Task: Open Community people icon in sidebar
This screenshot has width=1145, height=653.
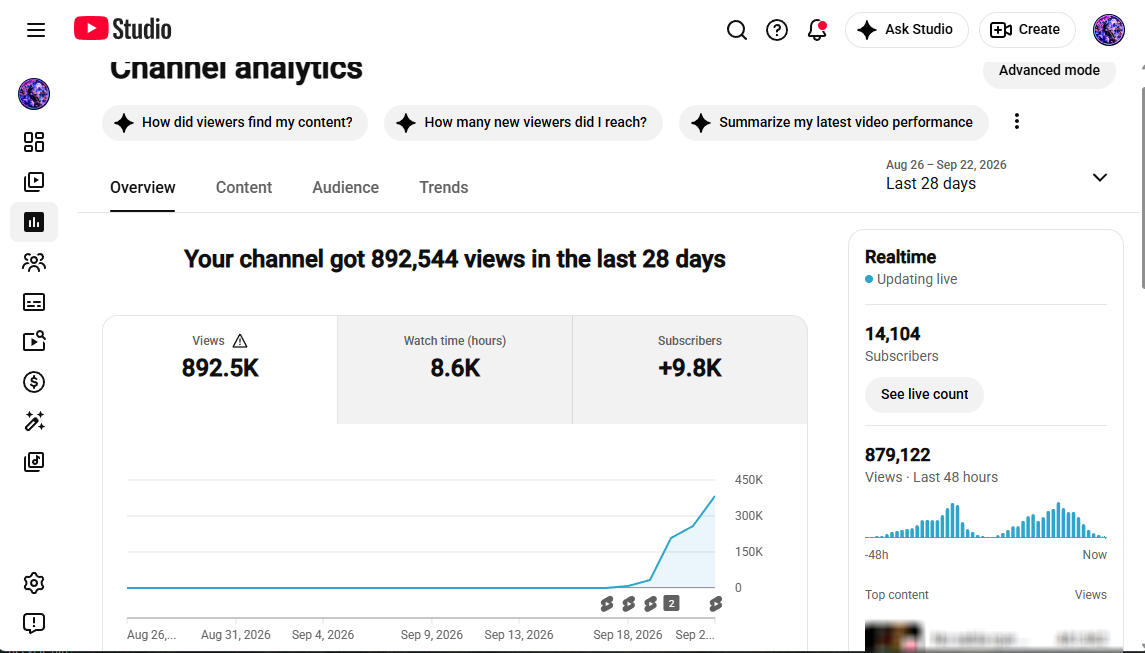Action: pos(34,262)
